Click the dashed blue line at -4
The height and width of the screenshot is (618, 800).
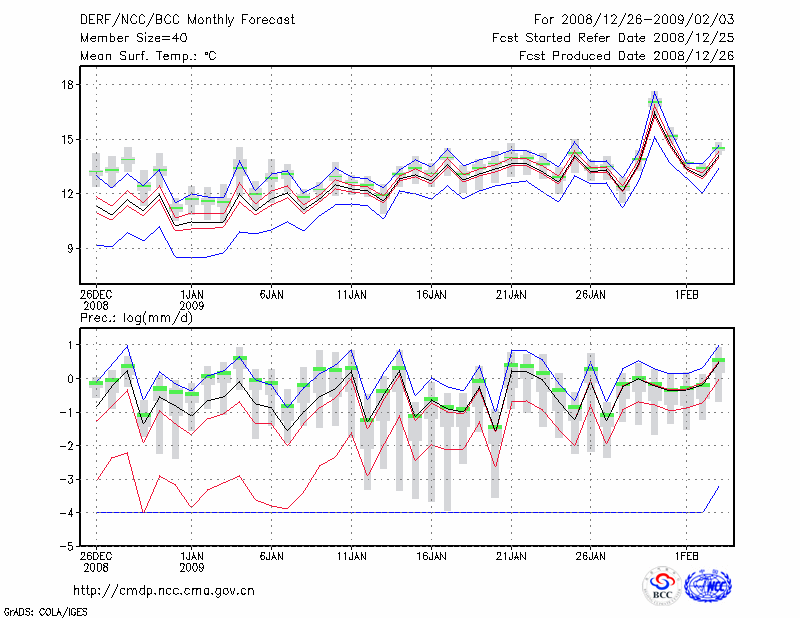400,512
